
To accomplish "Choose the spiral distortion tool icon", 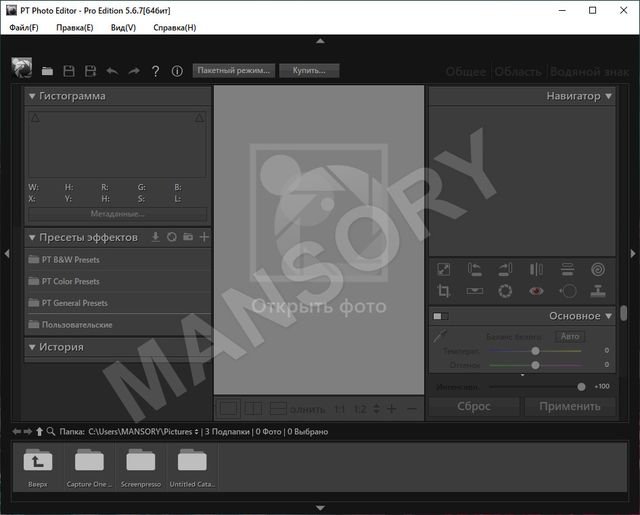I will [597, 268].
